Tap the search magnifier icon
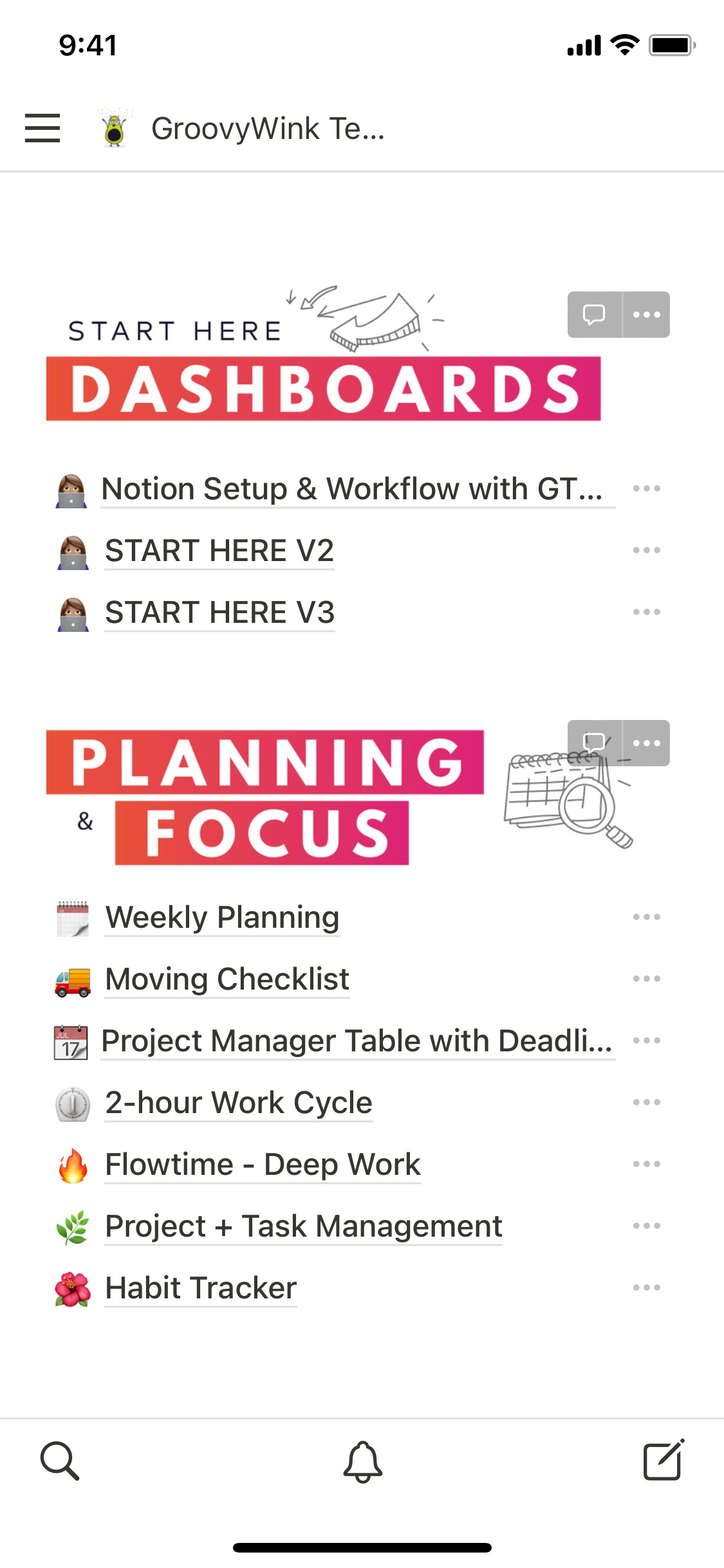 [x=60, y=1461]
